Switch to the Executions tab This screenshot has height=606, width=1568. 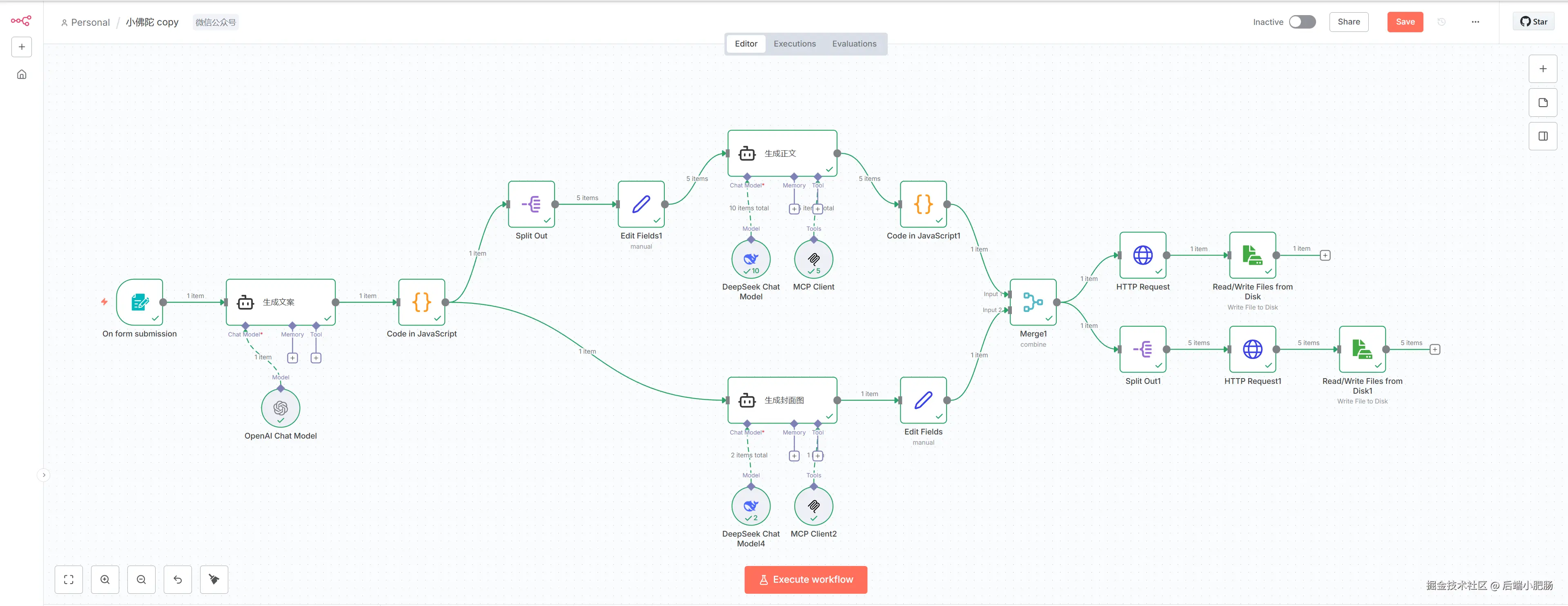[794, 44]
